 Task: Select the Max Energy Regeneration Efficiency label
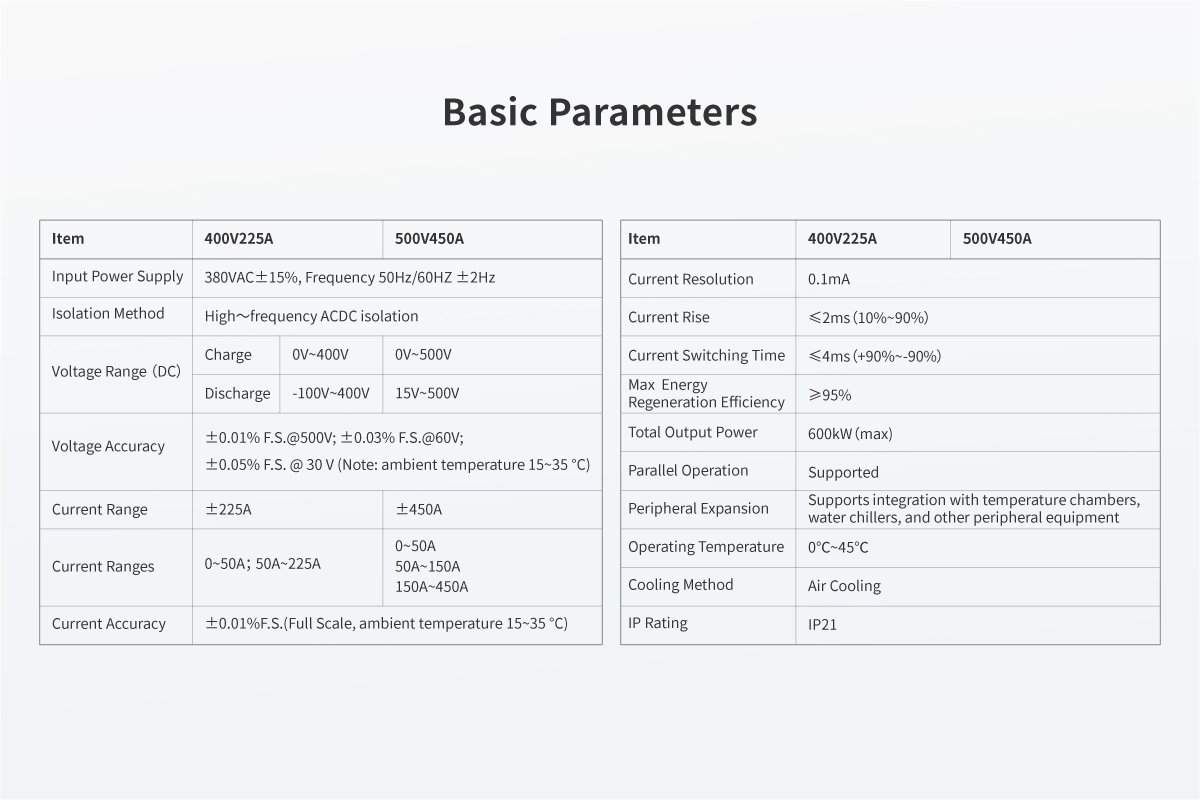[706, 393]
